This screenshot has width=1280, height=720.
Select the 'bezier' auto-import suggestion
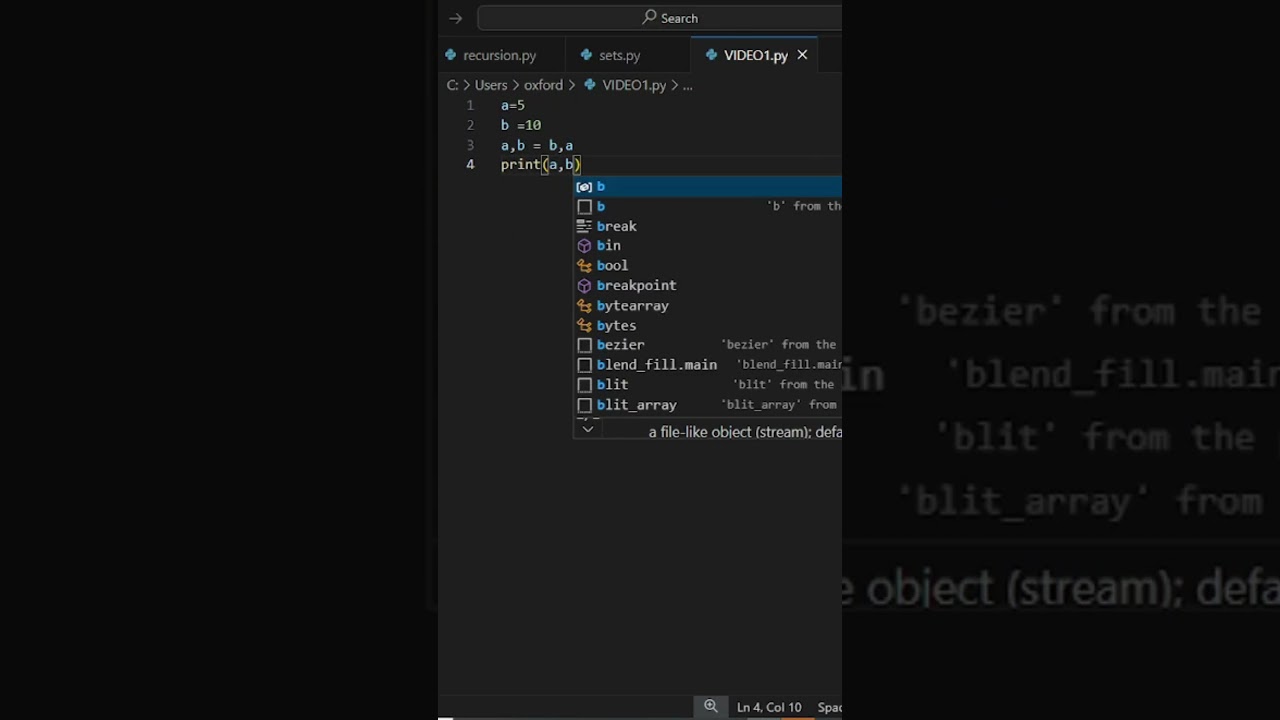620,345
